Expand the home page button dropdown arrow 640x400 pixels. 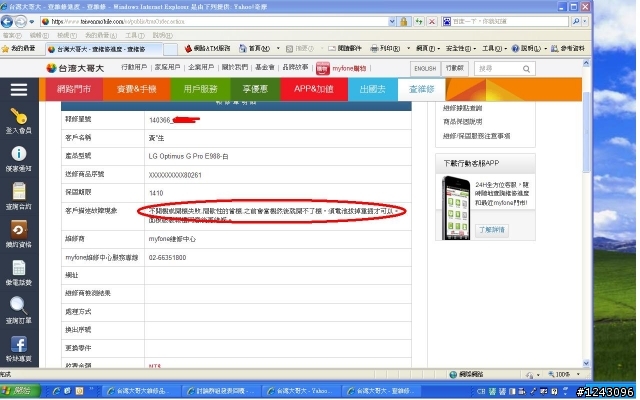pos(278,48)
